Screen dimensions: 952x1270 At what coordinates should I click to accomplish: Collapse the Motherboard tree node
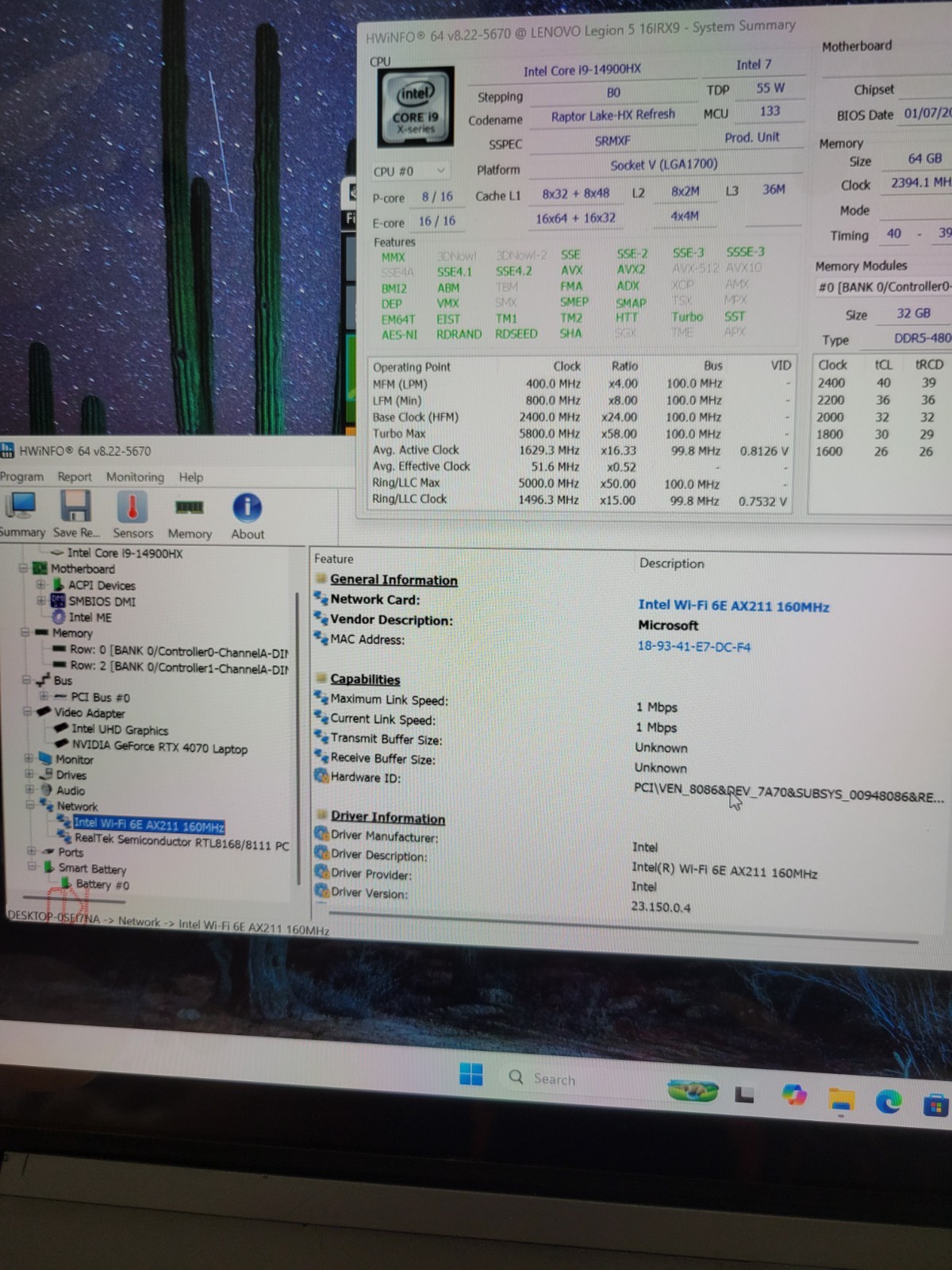[x=24, y=568]
